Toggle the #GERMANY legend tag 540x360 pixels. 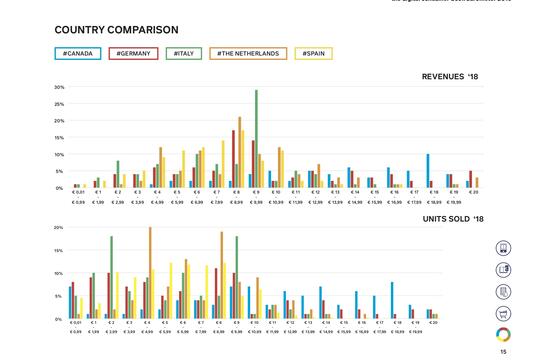tap(133, 53)
